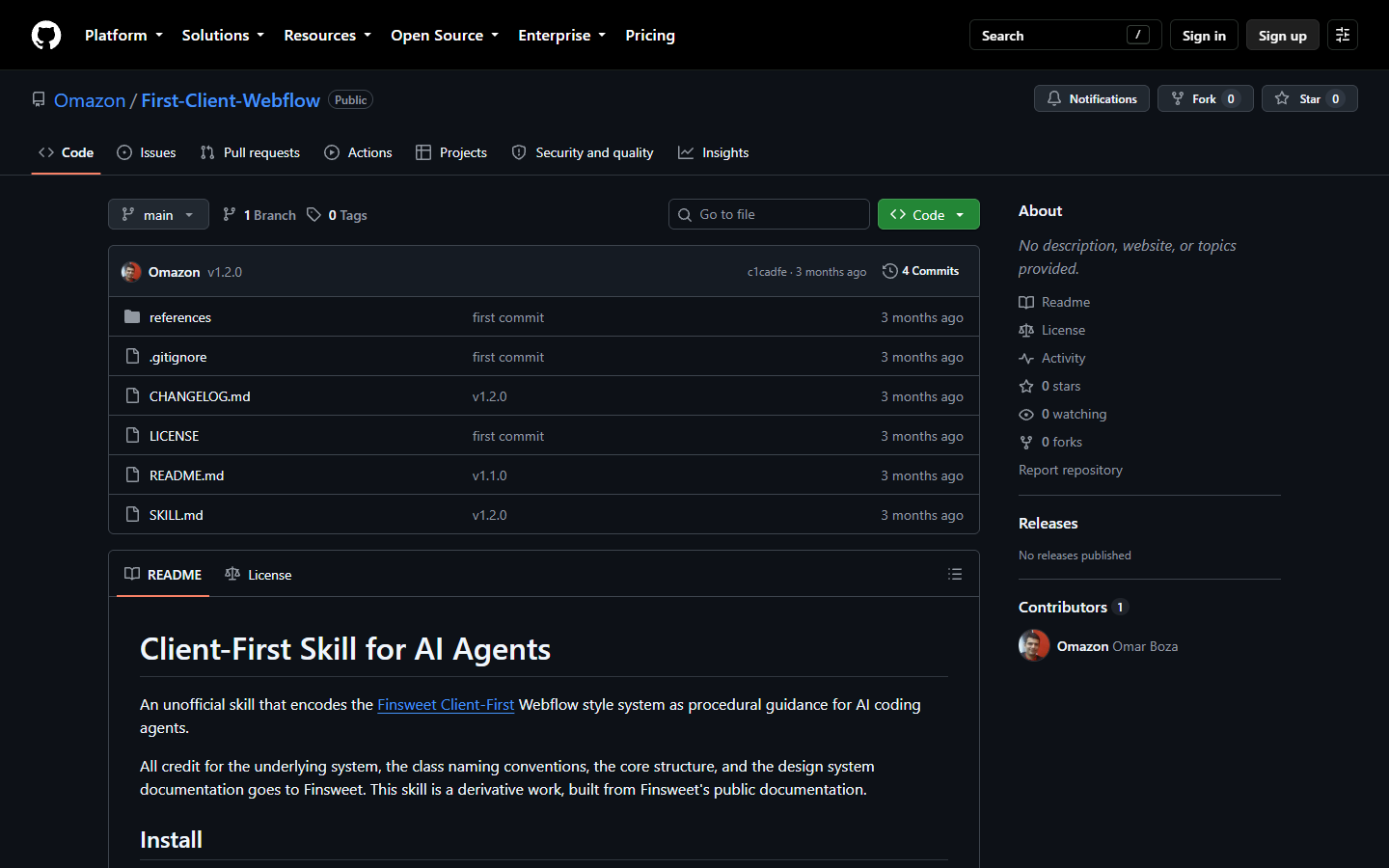Fork this repository
Viewport: 1389px width, 868px height.
pyautogui.click(x=1206, y=98)
